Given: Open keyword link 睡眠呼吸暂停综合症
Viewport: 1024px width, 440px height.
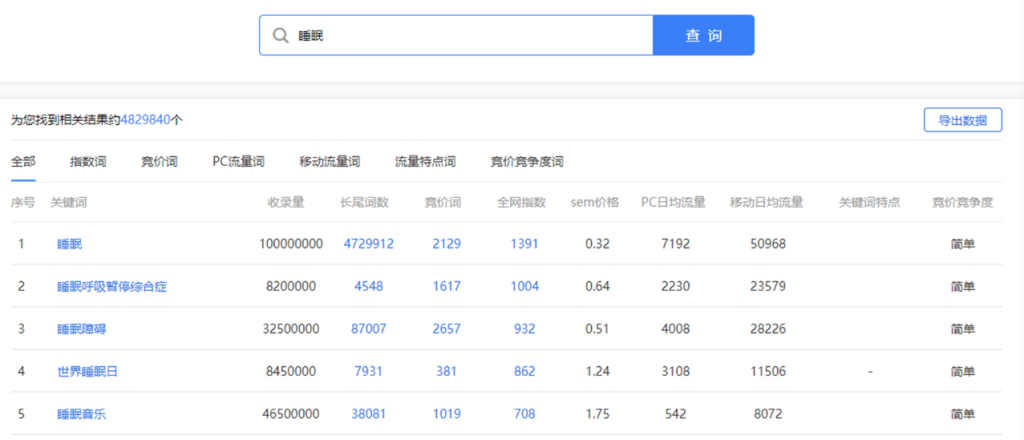Looking at the screenshot, I should pos(112,287).
